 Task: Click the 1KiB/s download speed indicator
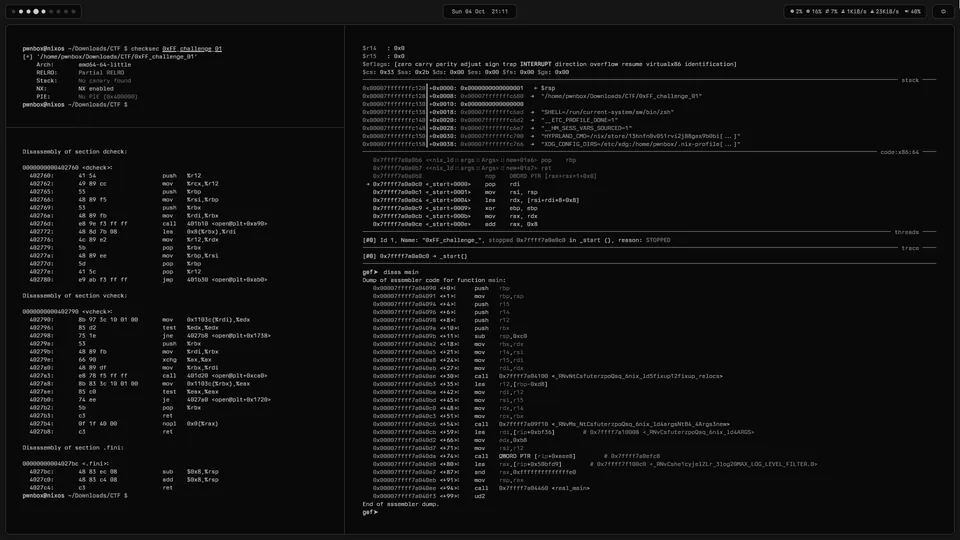[x=853, y=12]
